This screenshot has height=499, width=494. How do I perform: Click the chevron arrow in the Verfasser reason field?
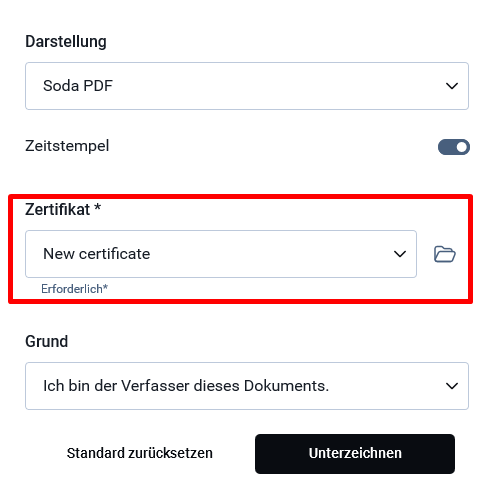point(452,386)
